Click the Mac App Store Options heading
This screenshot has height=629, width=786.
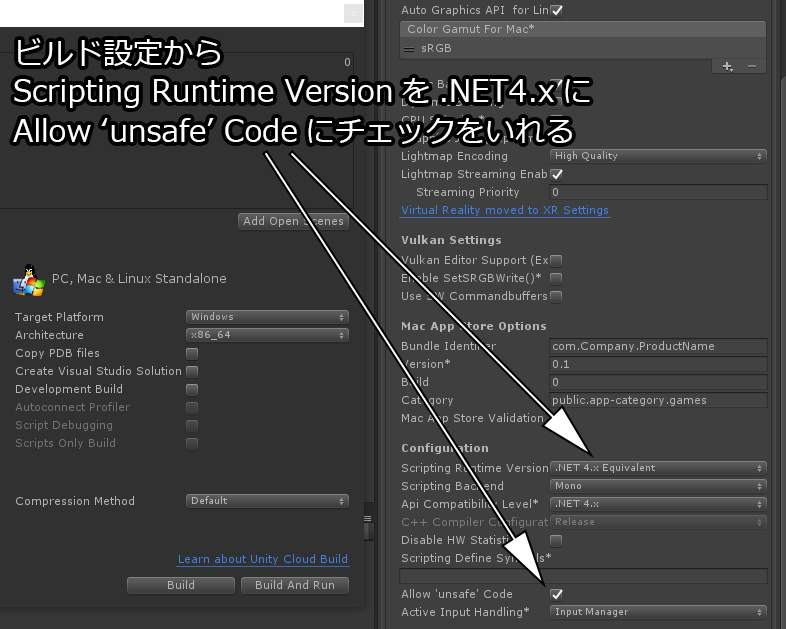pyautogui.click(x=474, y=326)
